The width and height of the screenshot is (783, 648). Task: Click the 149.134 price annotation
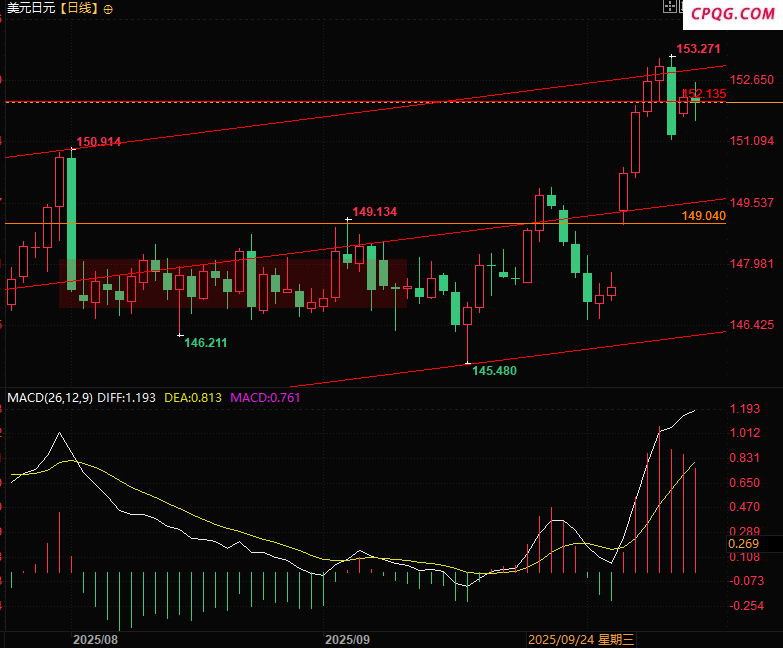pyautogui.click(x=375, y=212)
